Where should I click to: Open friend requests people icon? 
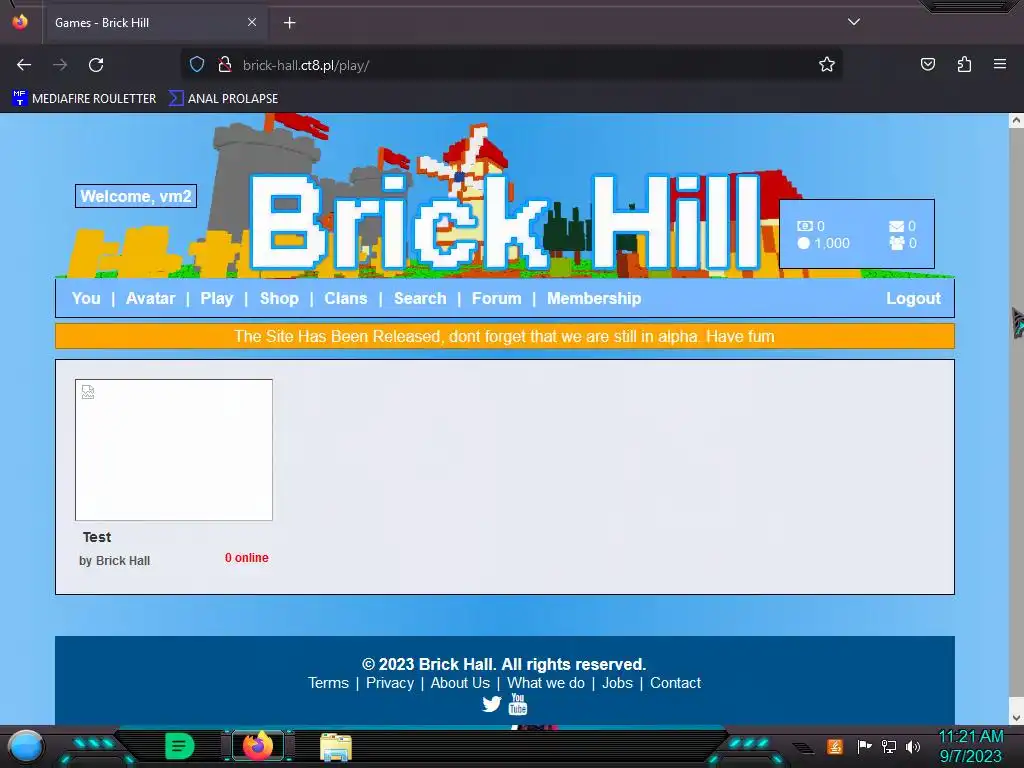click(x=897, y=243)
